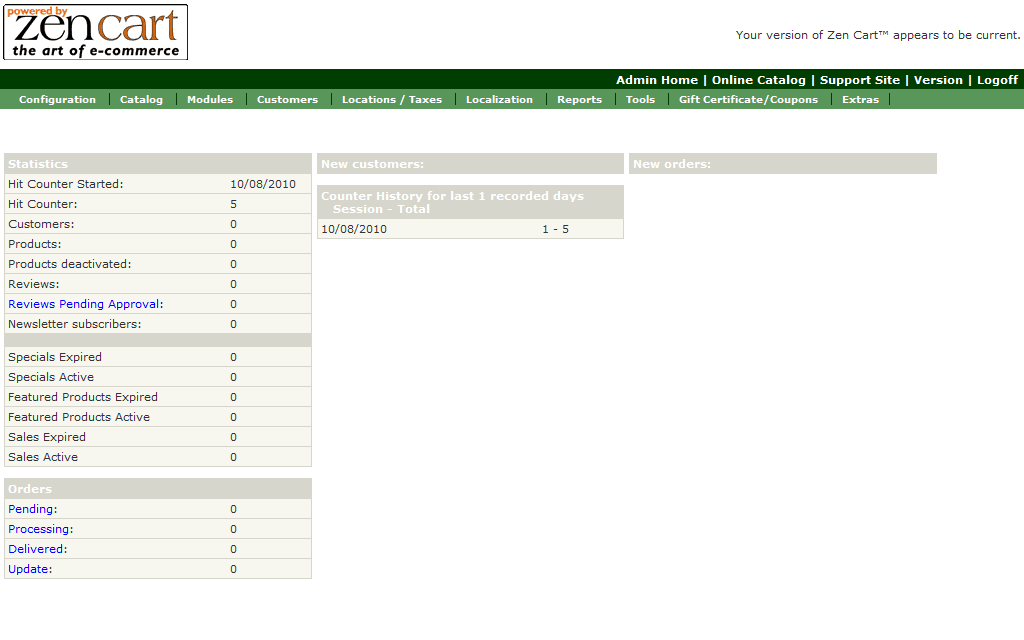Open the Localization menu

pyautogui.click(x=499, y=99)
